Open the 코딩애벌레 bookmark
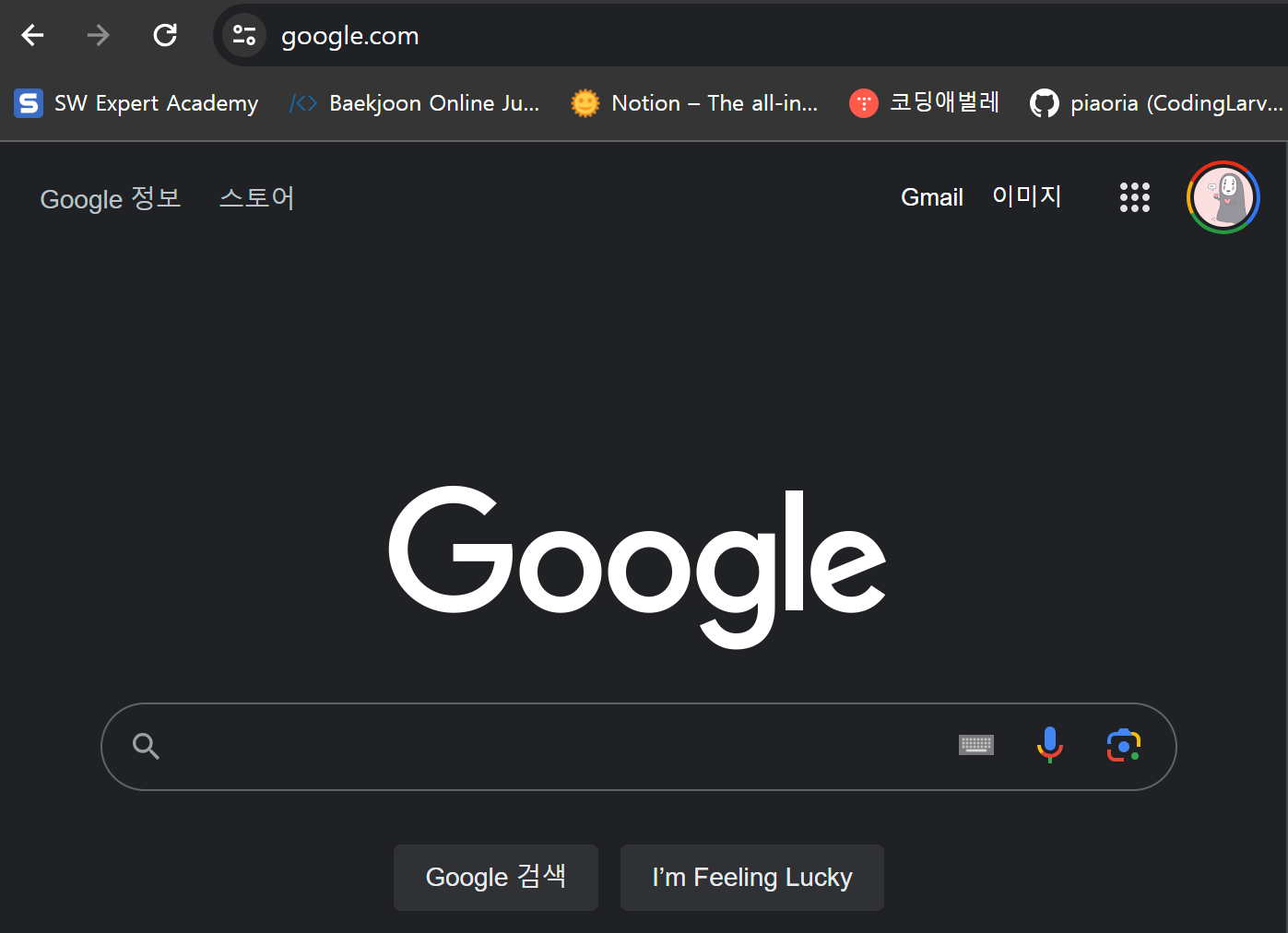Viewport: 1288px width, 933px height. click(x=925, y=102)
